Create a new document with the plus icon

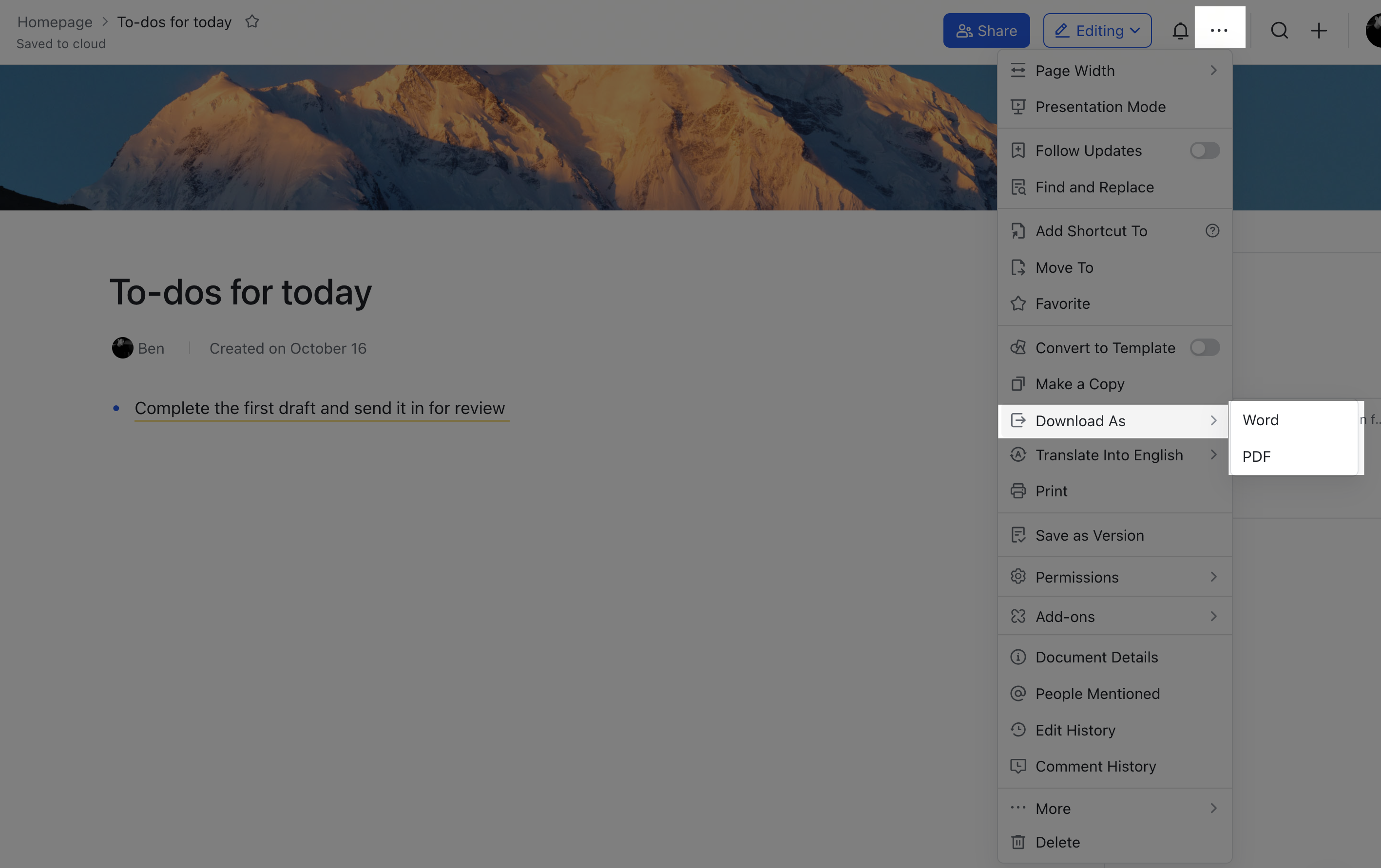pos(1318,30)
